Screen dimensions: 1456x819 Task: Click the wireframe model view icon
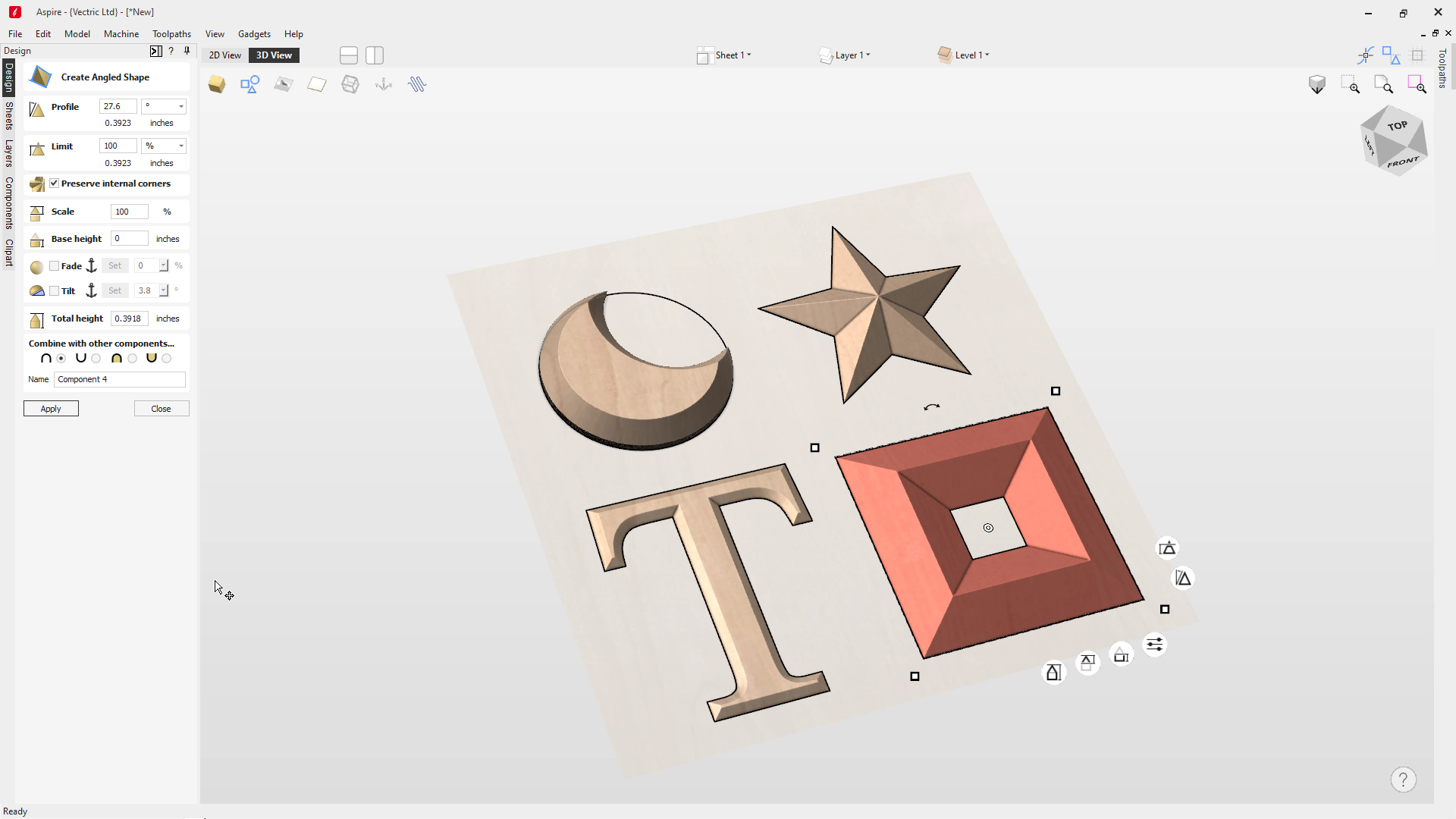click(350, 84)
